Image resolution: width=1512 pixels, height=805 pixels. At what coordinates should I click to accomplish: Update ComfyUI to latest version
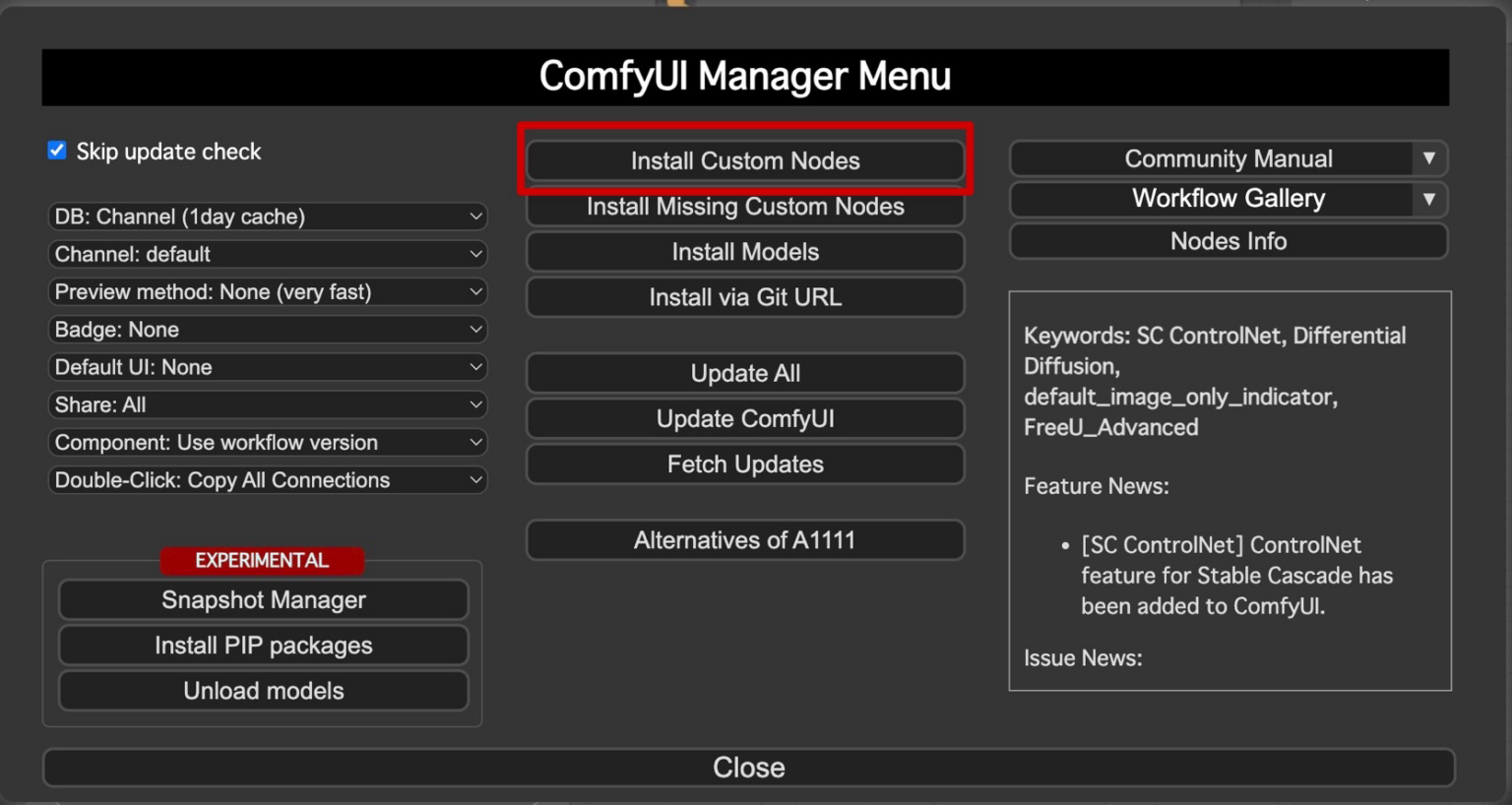click(745, 418)
